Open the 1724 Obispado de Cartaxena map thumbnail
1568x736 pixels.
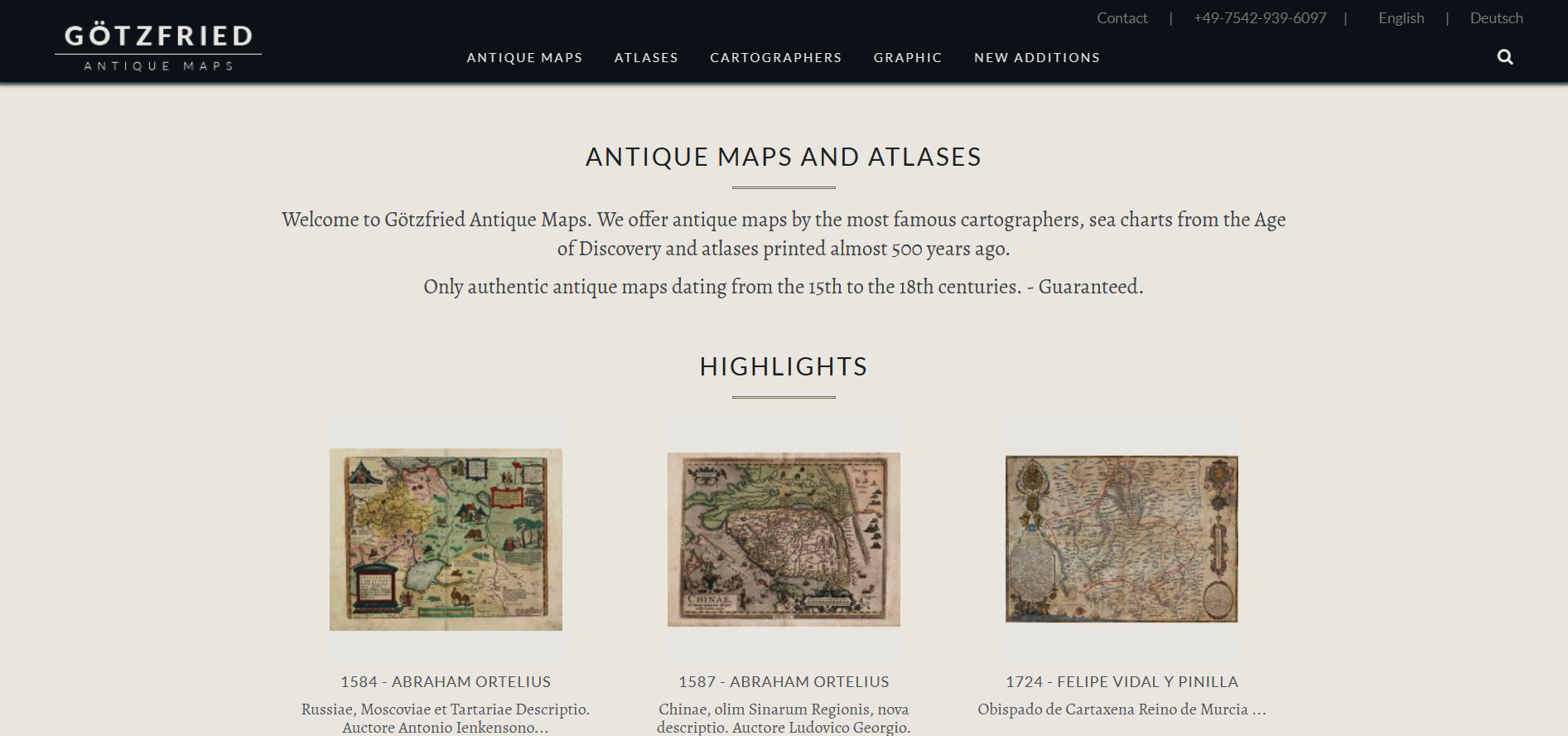click(1122, 539)
